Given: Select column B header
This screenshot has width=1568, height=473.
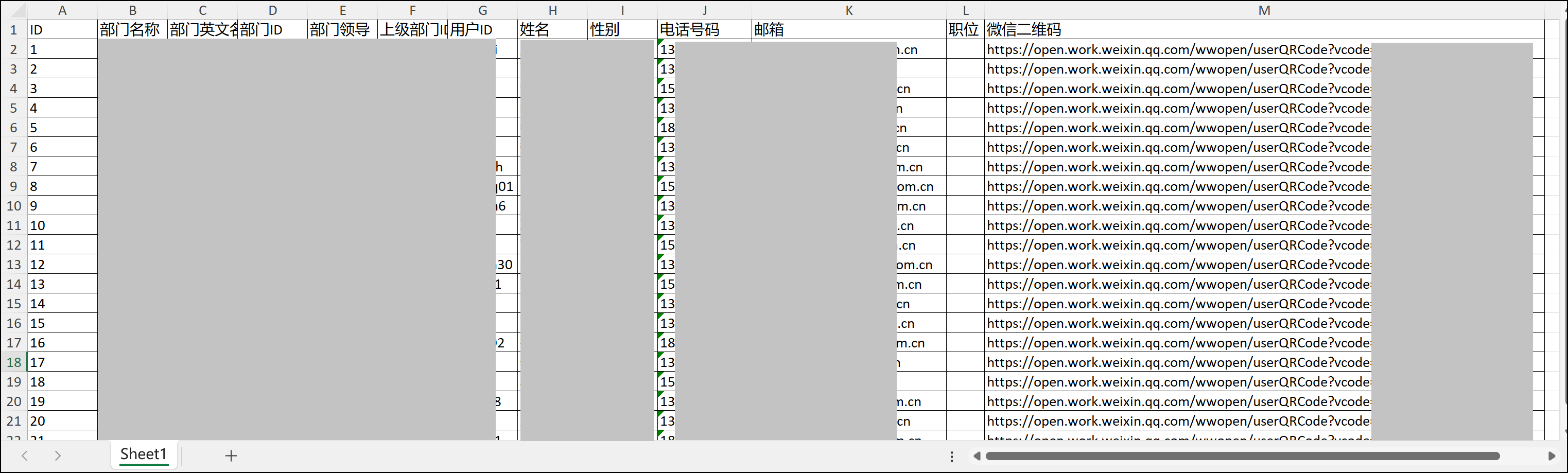Looking at the screenshot, I should 133,10.
